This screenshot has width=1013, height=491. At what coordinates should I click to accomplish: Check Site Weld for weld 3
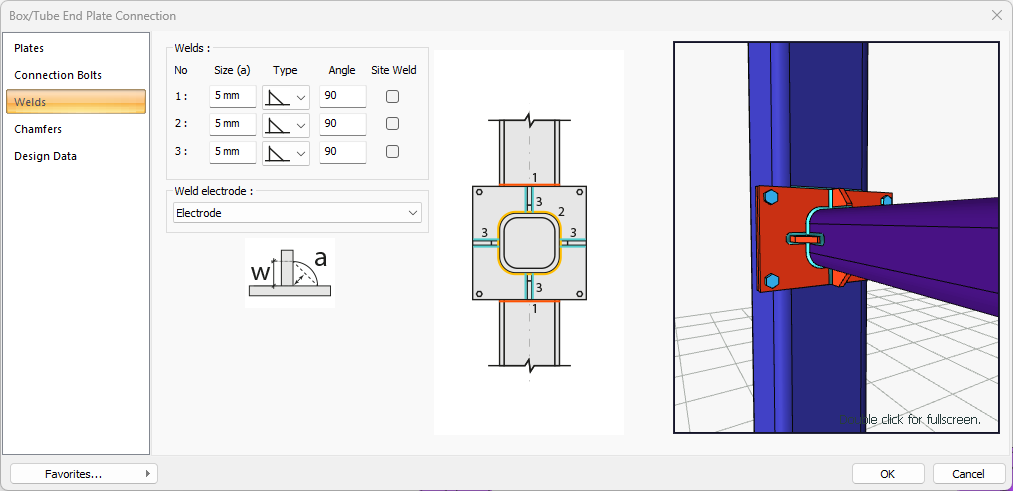click(x=393, y=152)
